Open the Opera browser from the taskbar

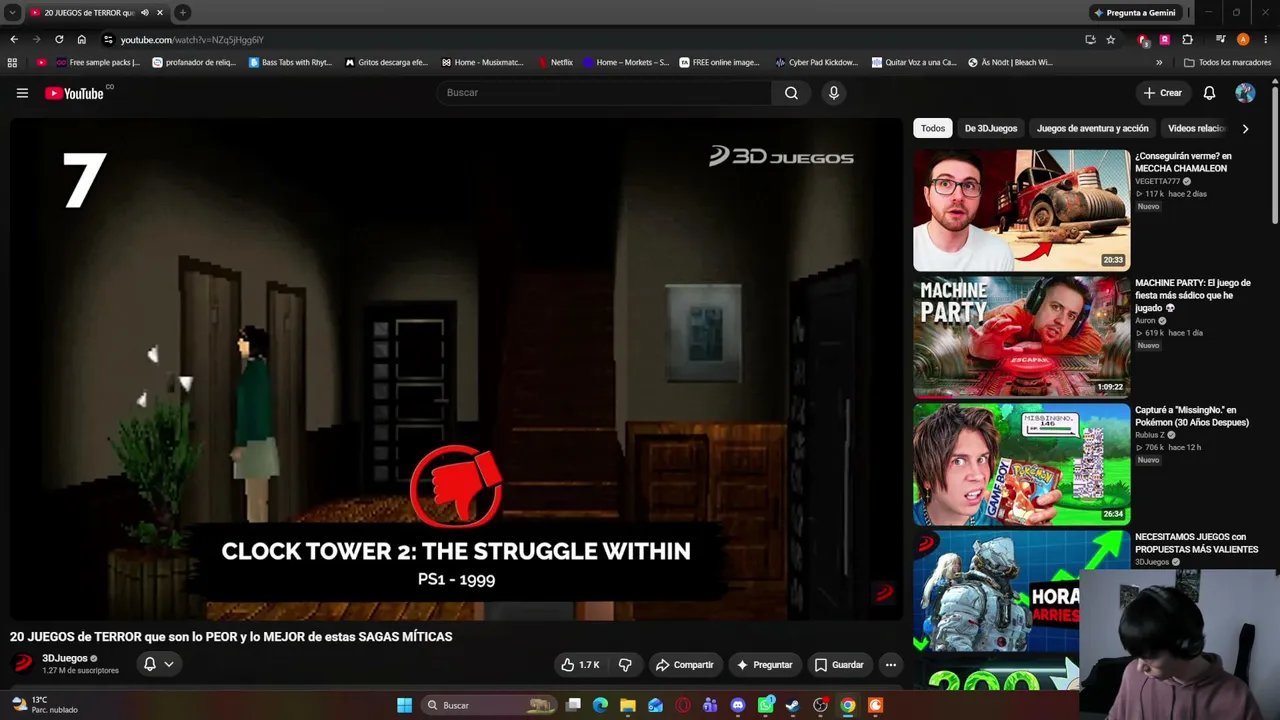tap(683, 705)
